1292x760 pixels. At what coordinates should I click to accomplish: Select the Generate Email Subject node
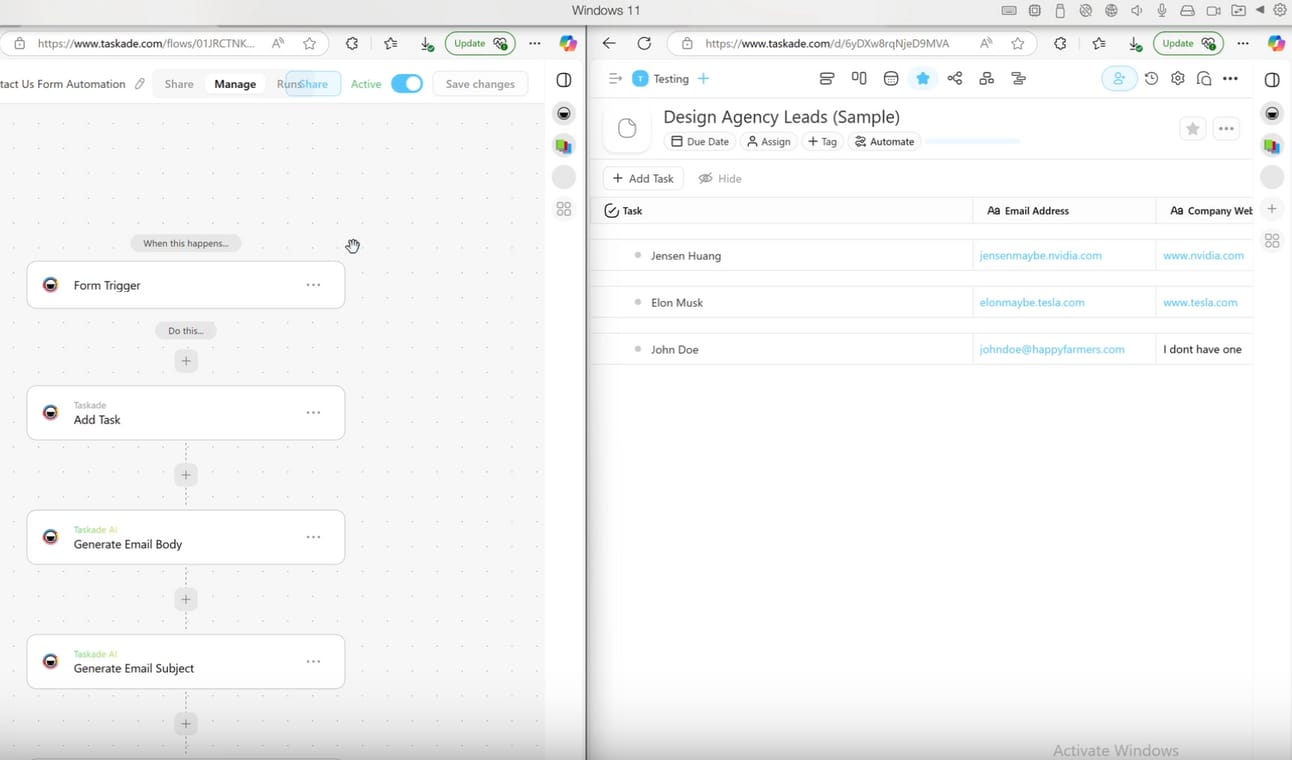186,661
